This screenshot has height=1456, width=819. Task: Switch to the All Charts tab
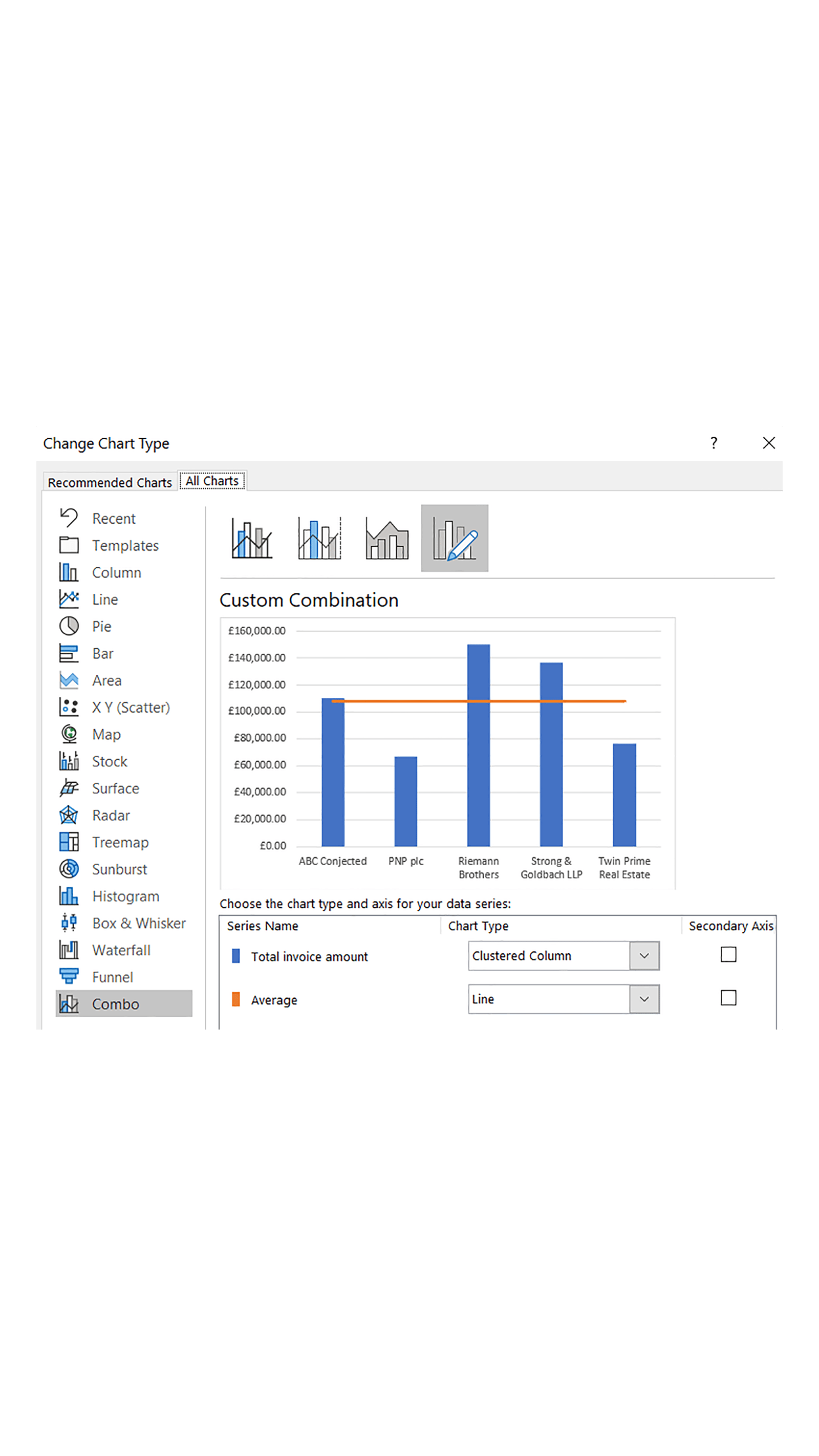[x=212, y=481]
